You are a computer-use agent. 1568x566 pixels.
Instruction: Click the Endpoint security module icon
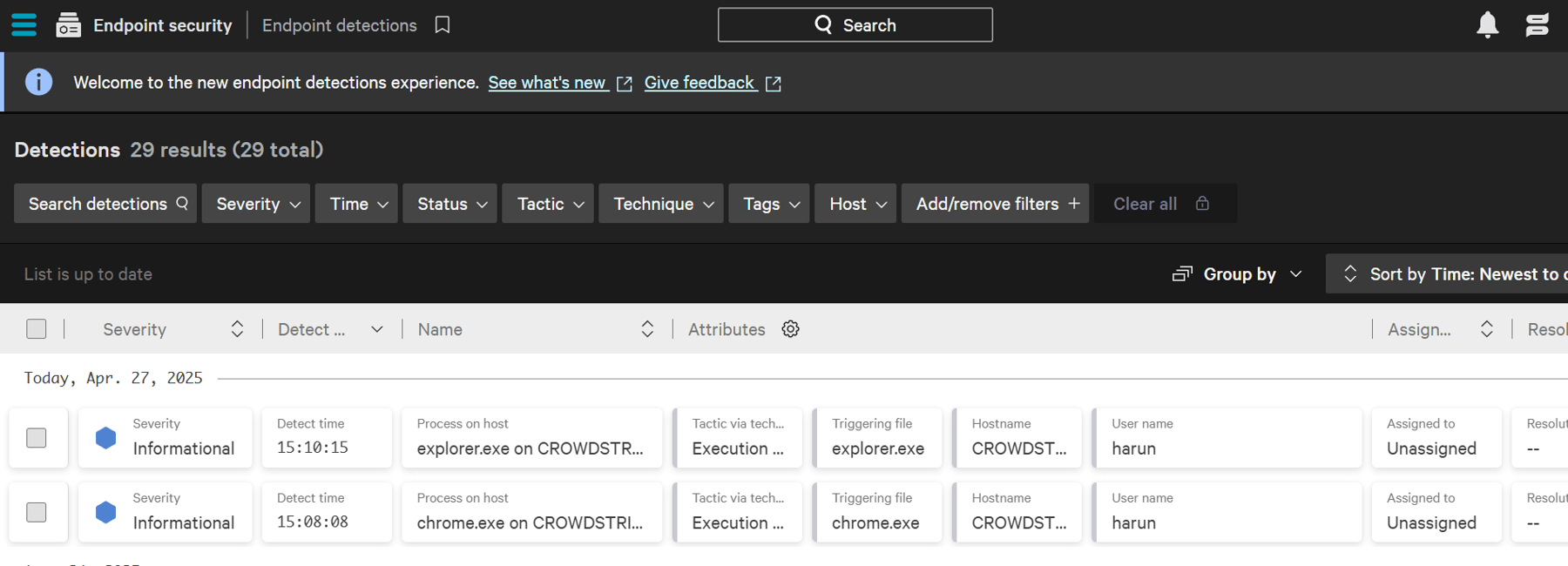click(x=68, y=25)
